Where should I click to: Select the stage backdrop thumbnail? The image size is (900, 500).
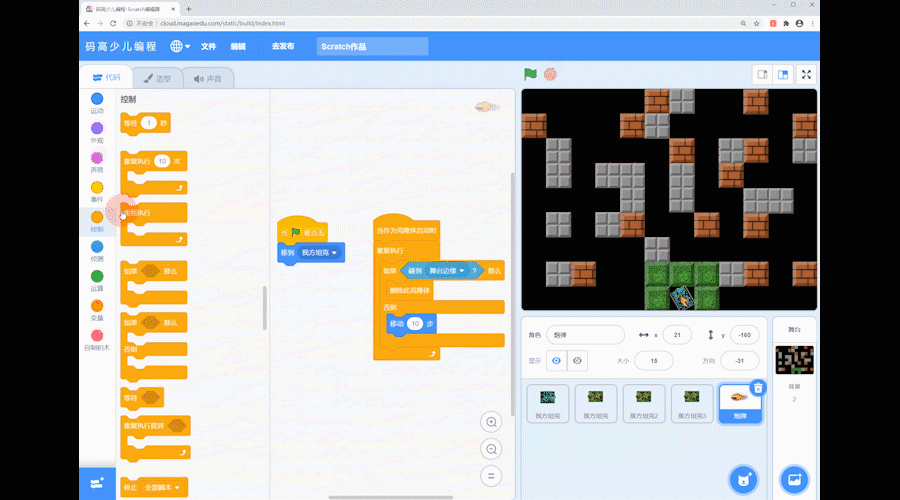coord(794,360)
